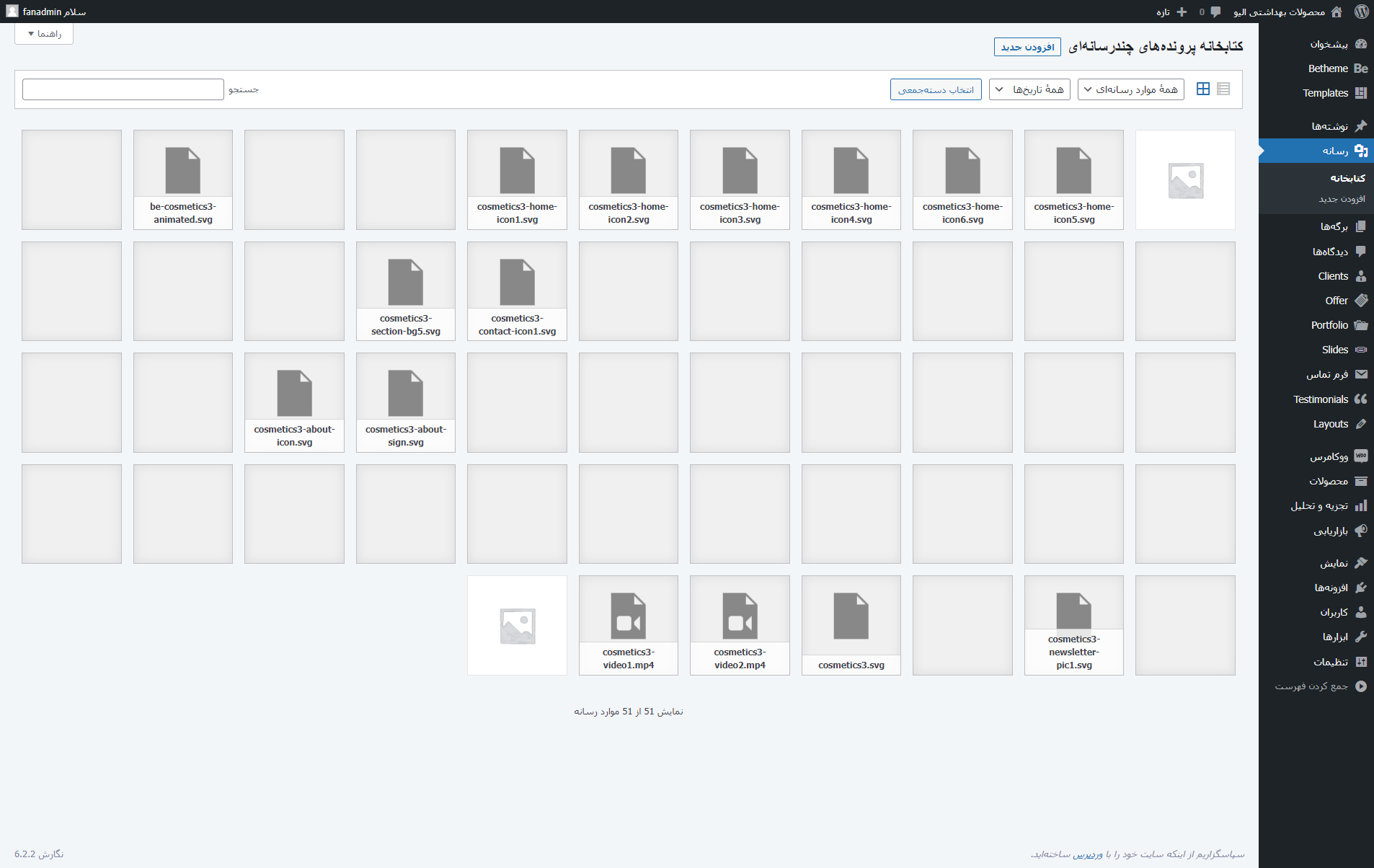
Task: Click the bulk select button
Action: (x=936, y=89)
